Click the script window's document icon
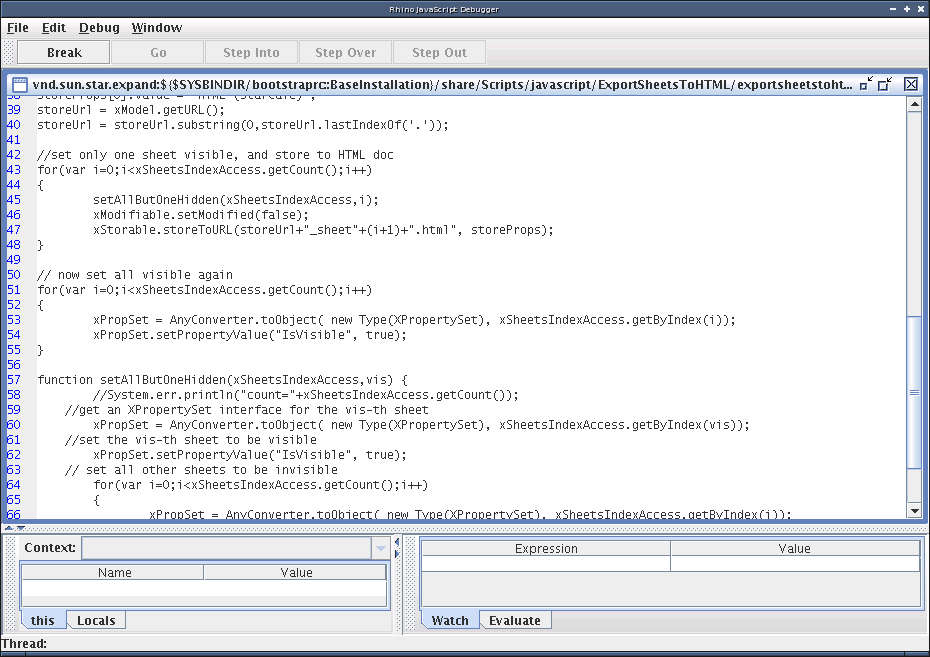Viewport: 930px width, 657px height. [x=18, y=85]
